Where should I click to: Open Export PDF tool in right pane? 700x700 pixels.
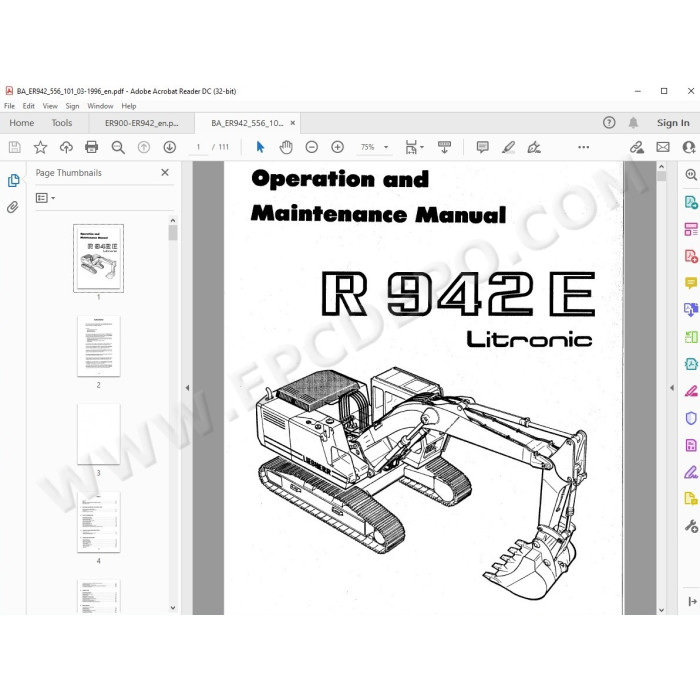click(691, 202)
